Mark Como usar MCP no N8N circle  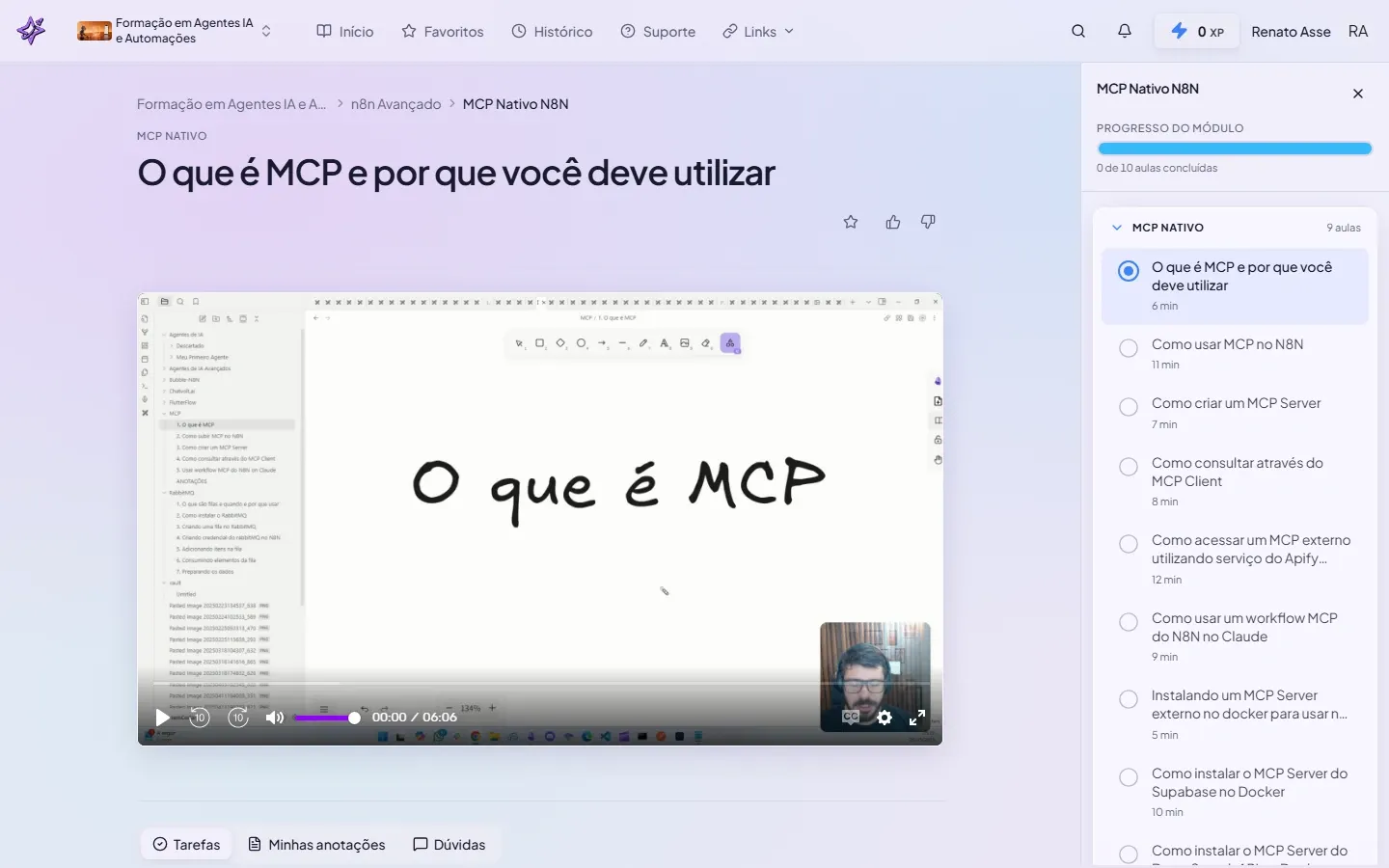(x=1129, y=348)
